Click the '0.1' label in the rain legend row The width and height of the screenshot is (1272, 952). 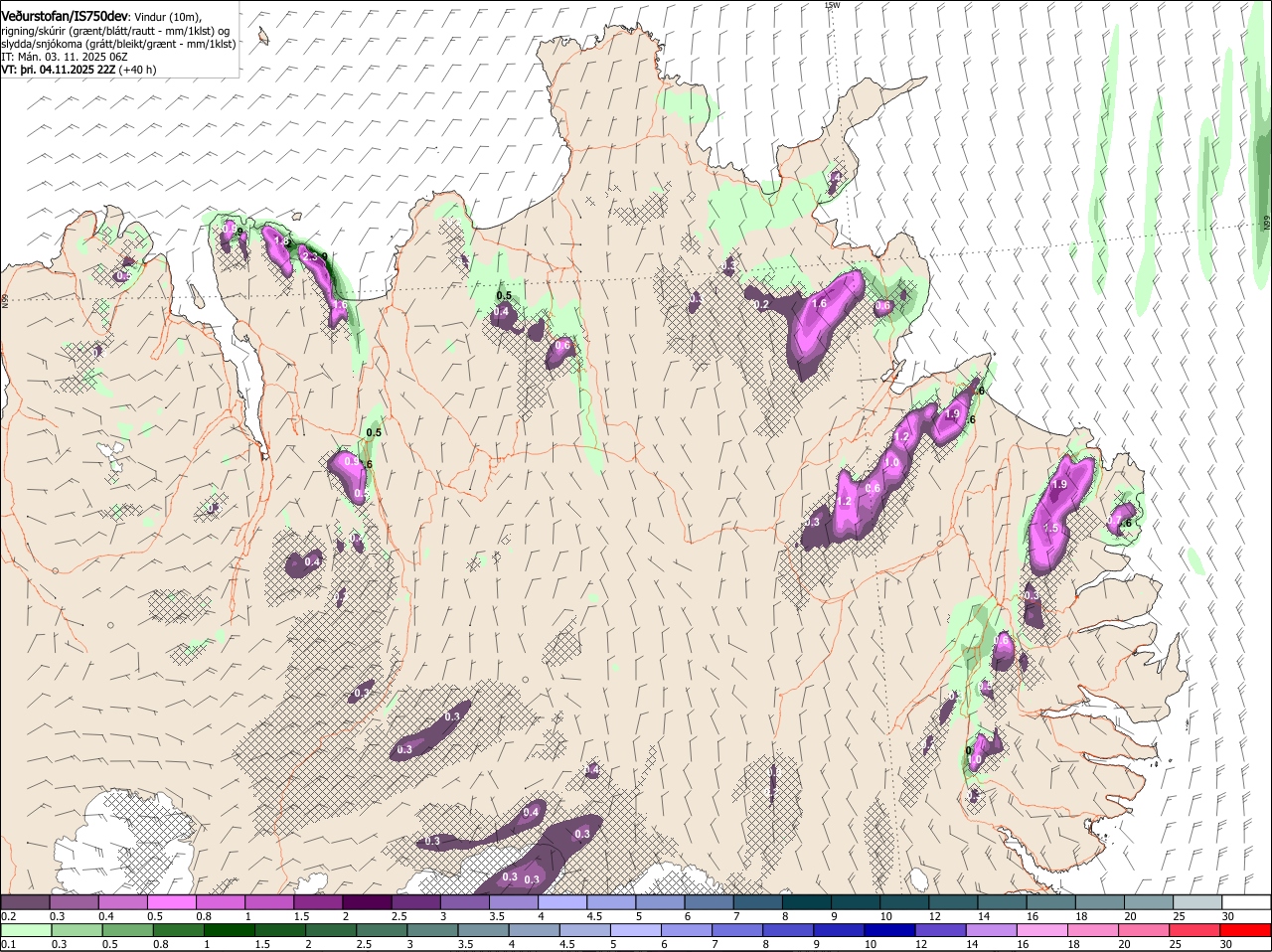8,944
